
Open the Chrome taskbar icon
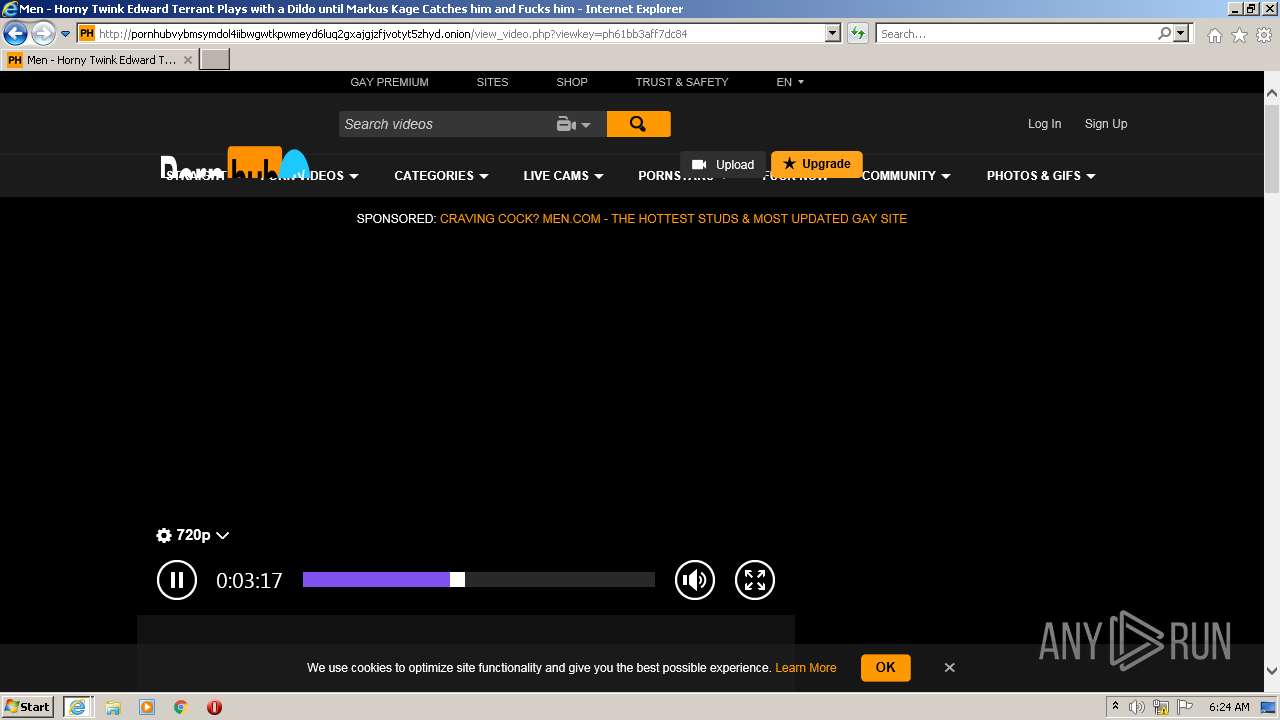[181, 707]
